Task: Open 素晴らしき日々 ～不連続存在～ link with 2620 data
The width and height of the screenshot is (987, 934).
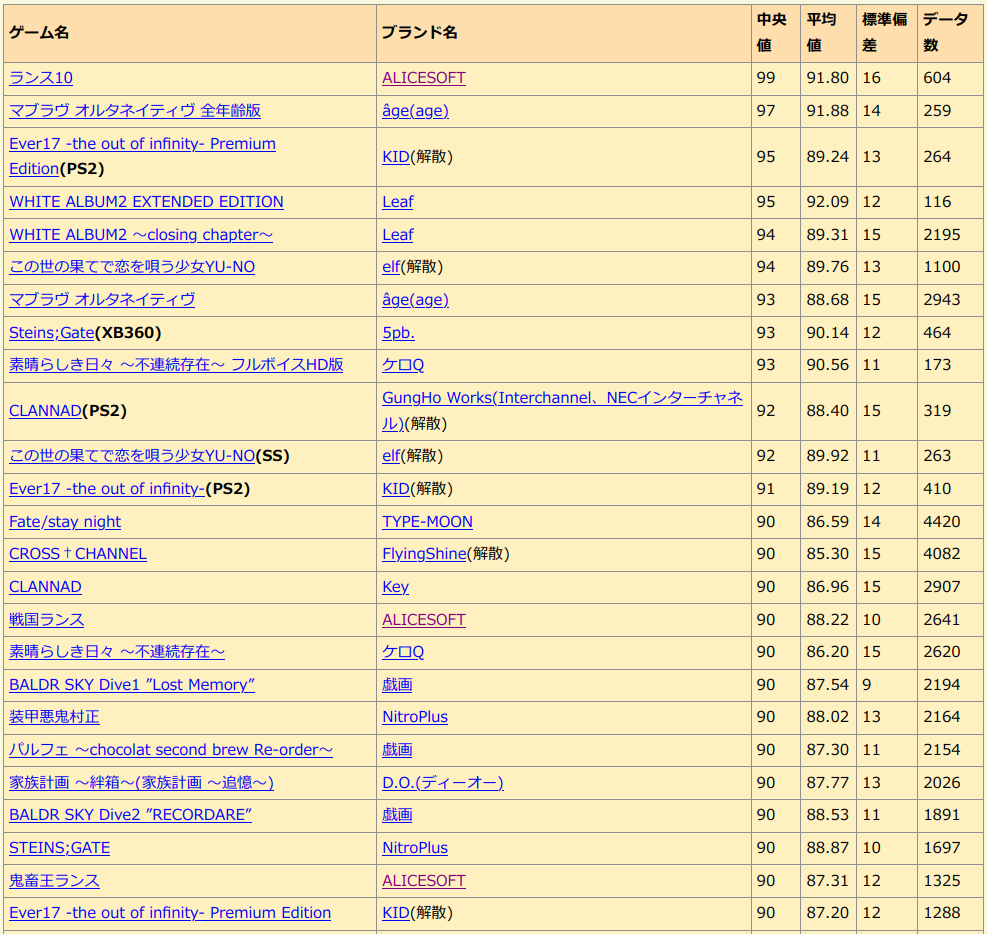Action: 117,652
